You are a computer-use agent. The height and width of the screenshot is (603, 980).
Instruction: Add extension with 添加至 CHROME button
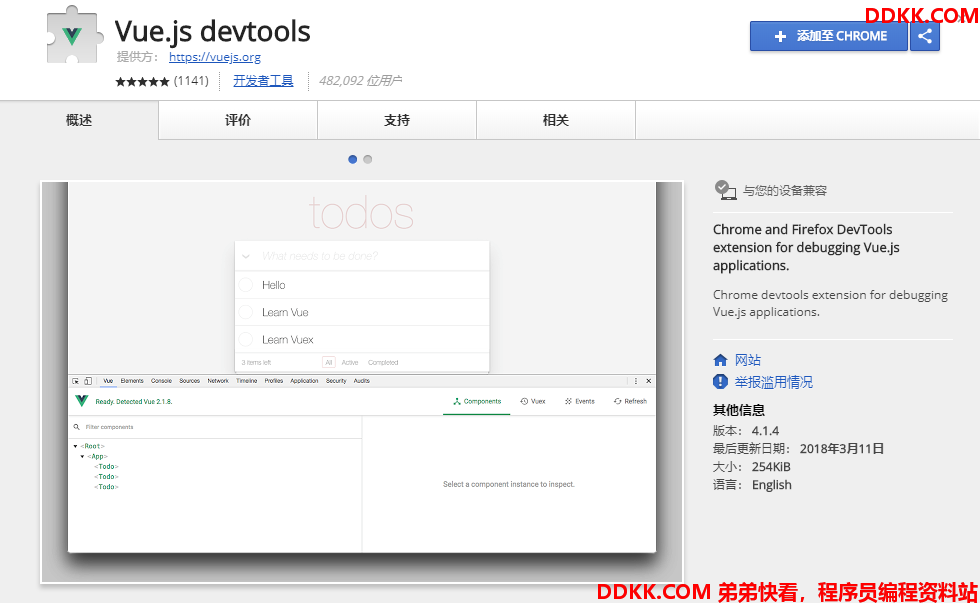pyautogui.click(x=829, y=36)
